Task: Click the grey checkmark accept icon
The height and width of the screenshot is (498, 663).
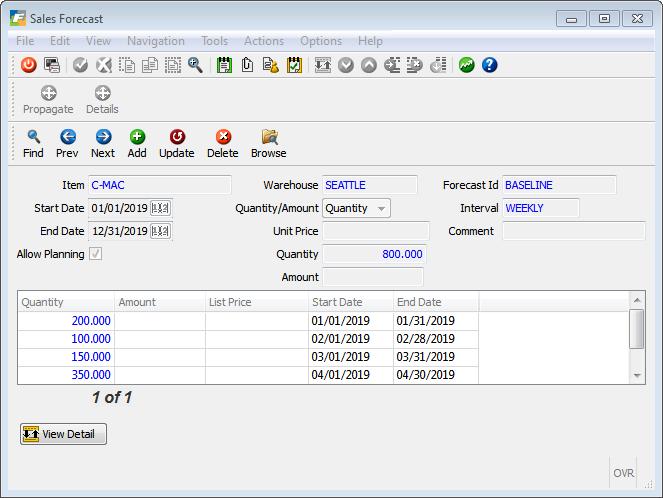Action: pyautogui.click(x=80, y=65)
